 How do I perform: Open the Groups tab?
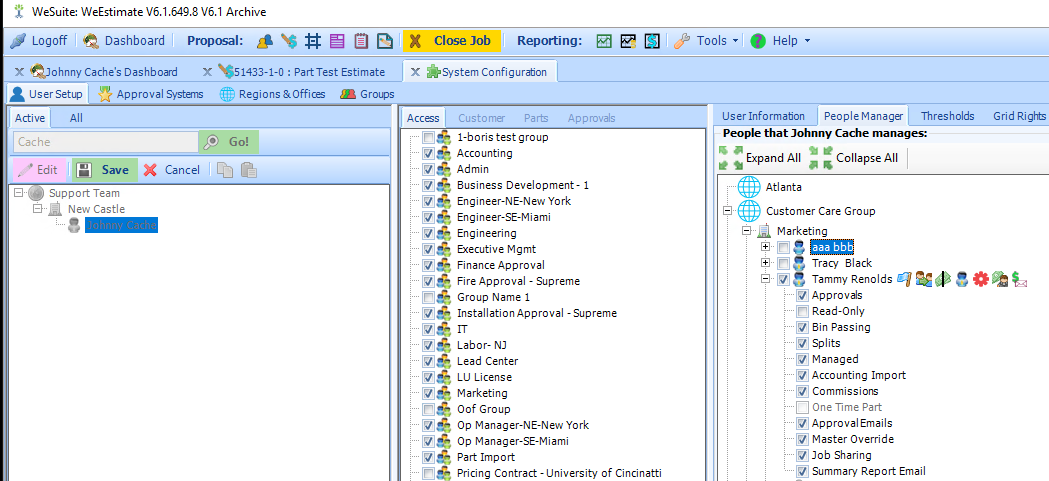367,94
